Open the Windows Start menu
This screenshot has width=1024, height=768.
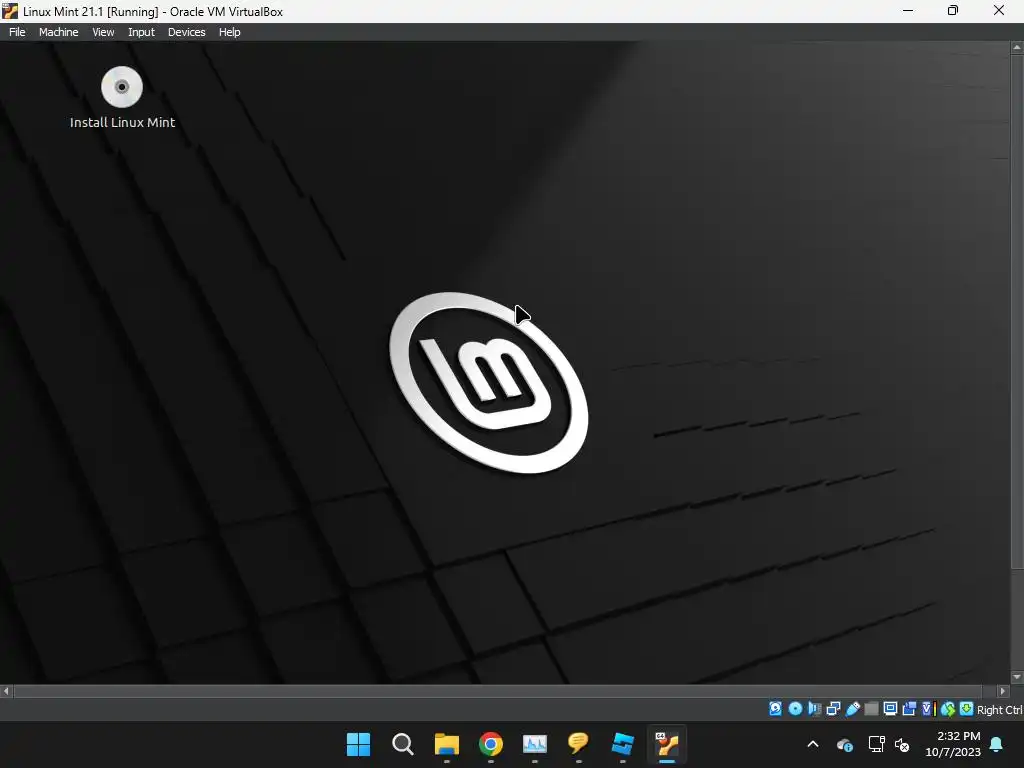(x=359, y=744)
